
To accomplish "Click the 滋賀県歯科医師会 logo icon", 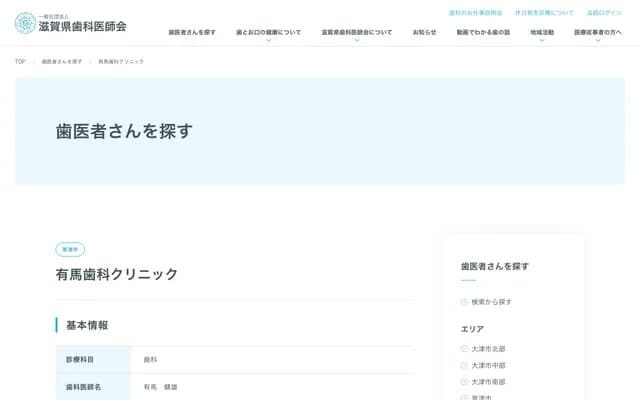I will pyautogui.click(x=25, y=23).
